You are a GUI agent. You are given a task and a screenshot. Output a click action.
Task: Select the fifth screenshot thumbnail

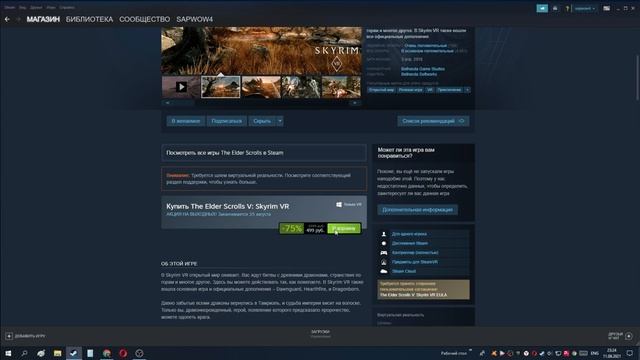pyautogui.click(x=341, y=87)
